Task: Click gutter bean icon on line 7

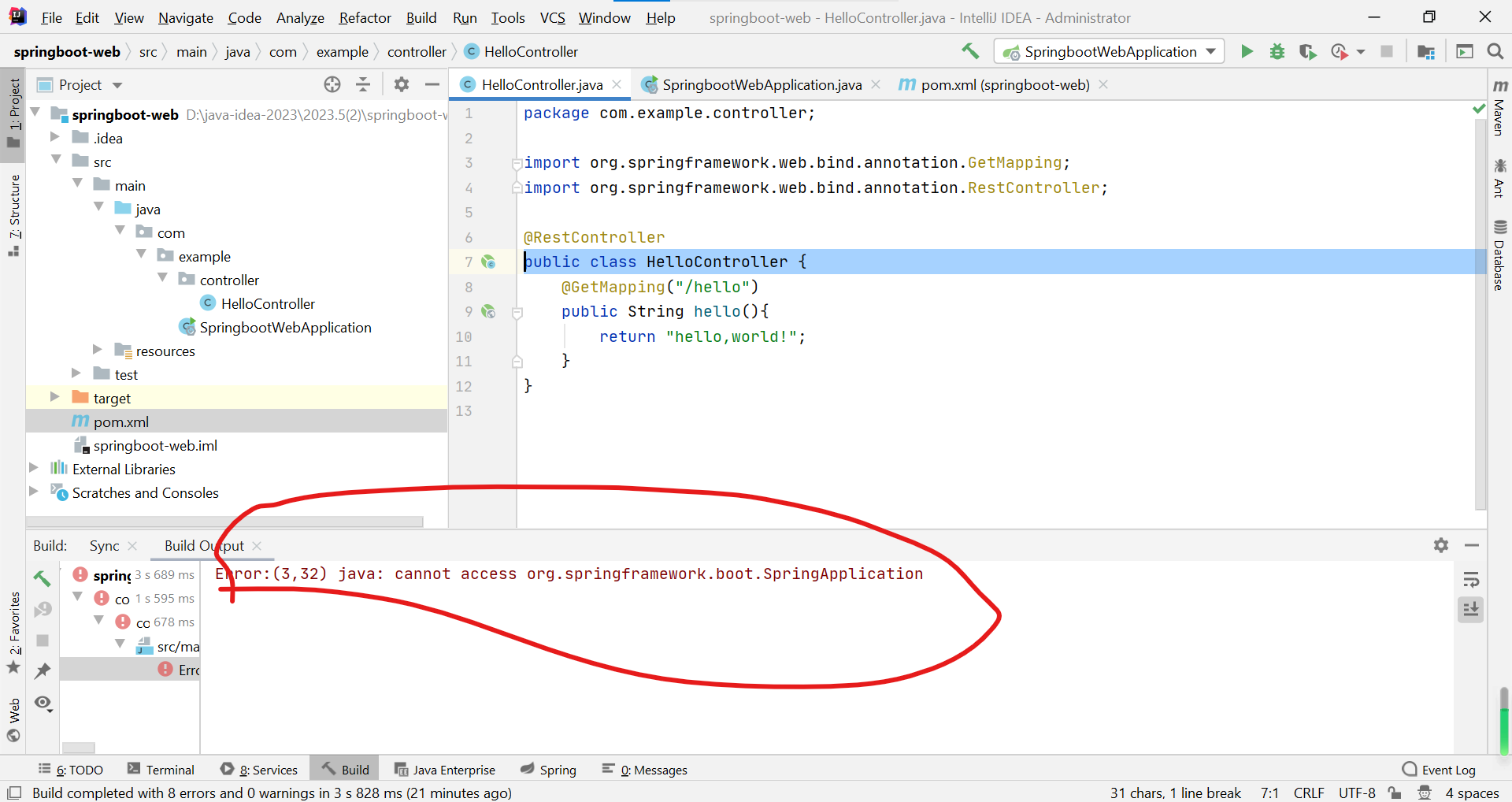Action: [x=488, y=262]
